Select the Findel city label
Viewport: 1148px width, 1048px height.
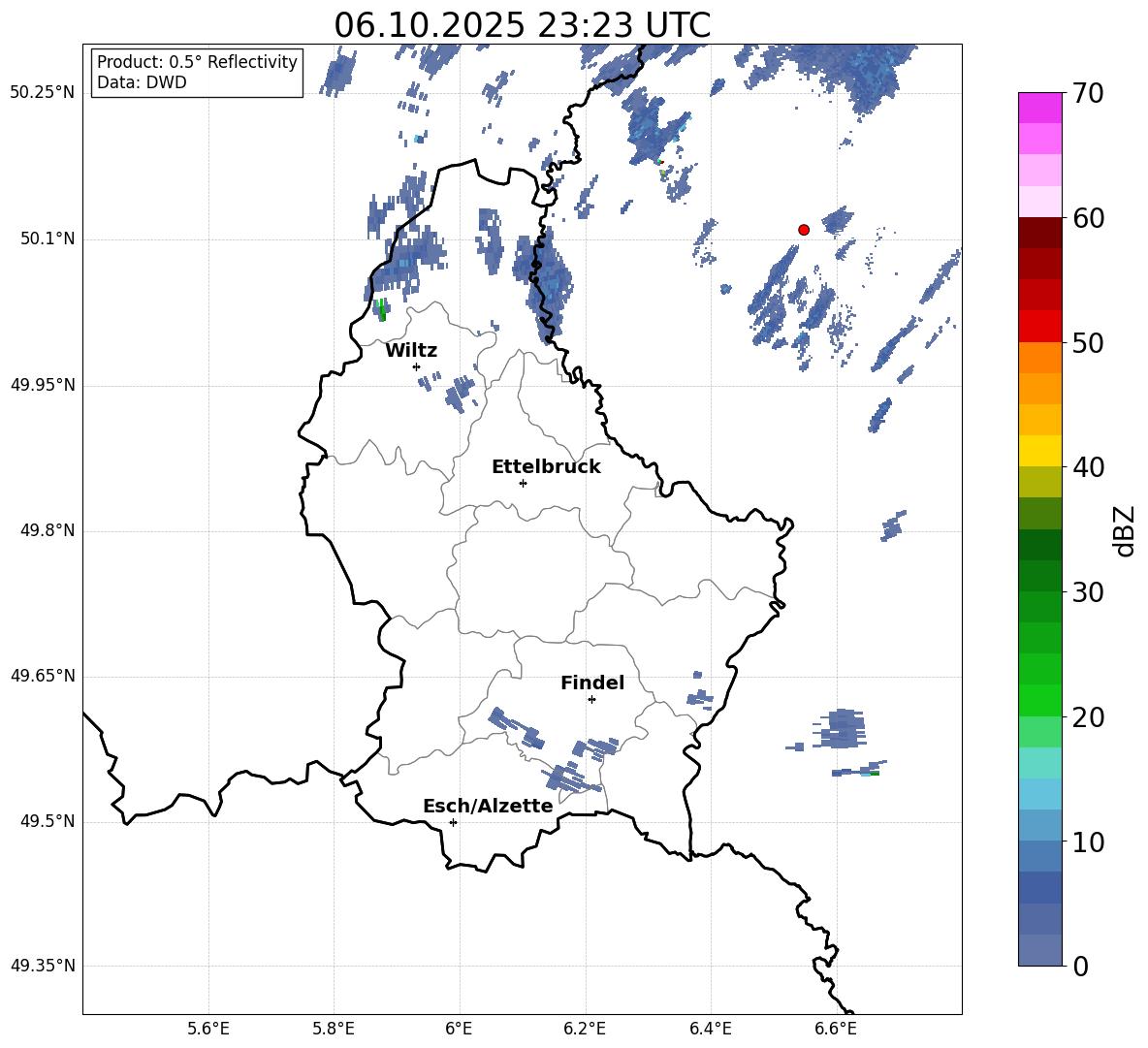(x=592, y=683)
